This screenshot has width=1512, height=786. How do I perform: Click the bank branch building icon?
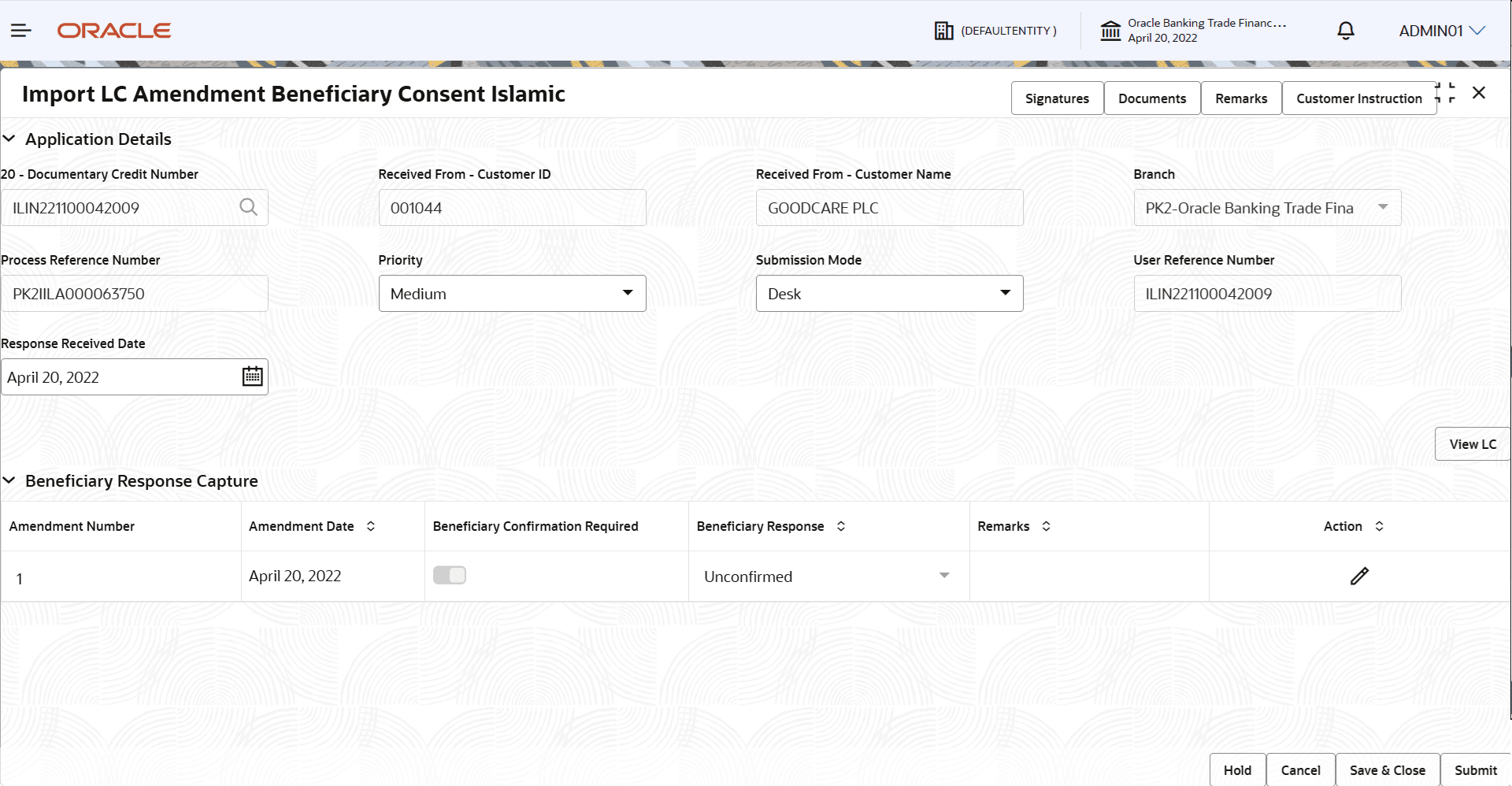(x=1110, y=31)
